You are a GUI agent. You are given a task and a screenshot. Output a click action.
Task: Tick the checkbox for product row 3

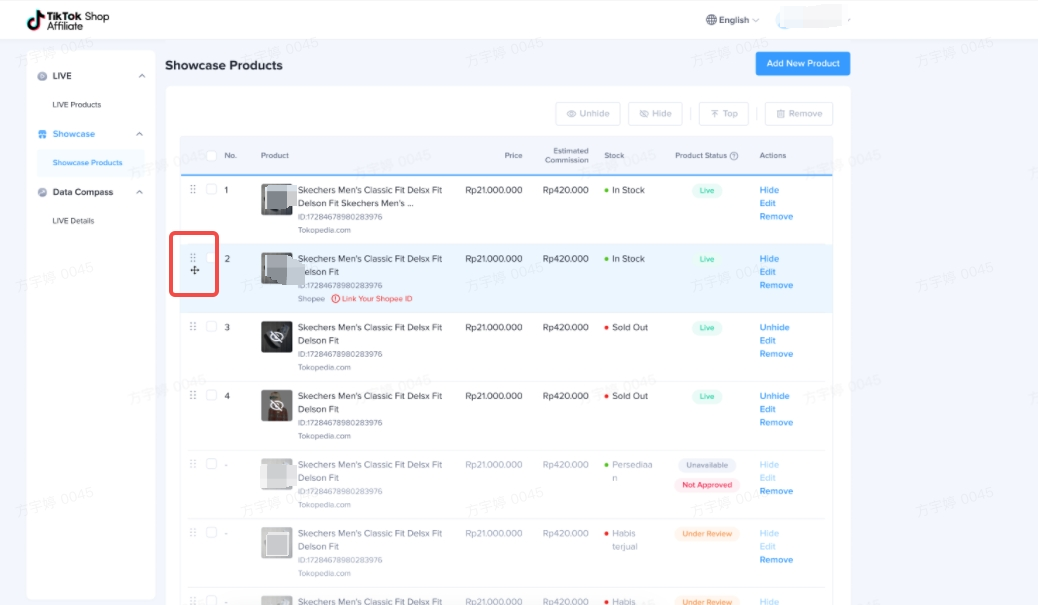[211, 327]
